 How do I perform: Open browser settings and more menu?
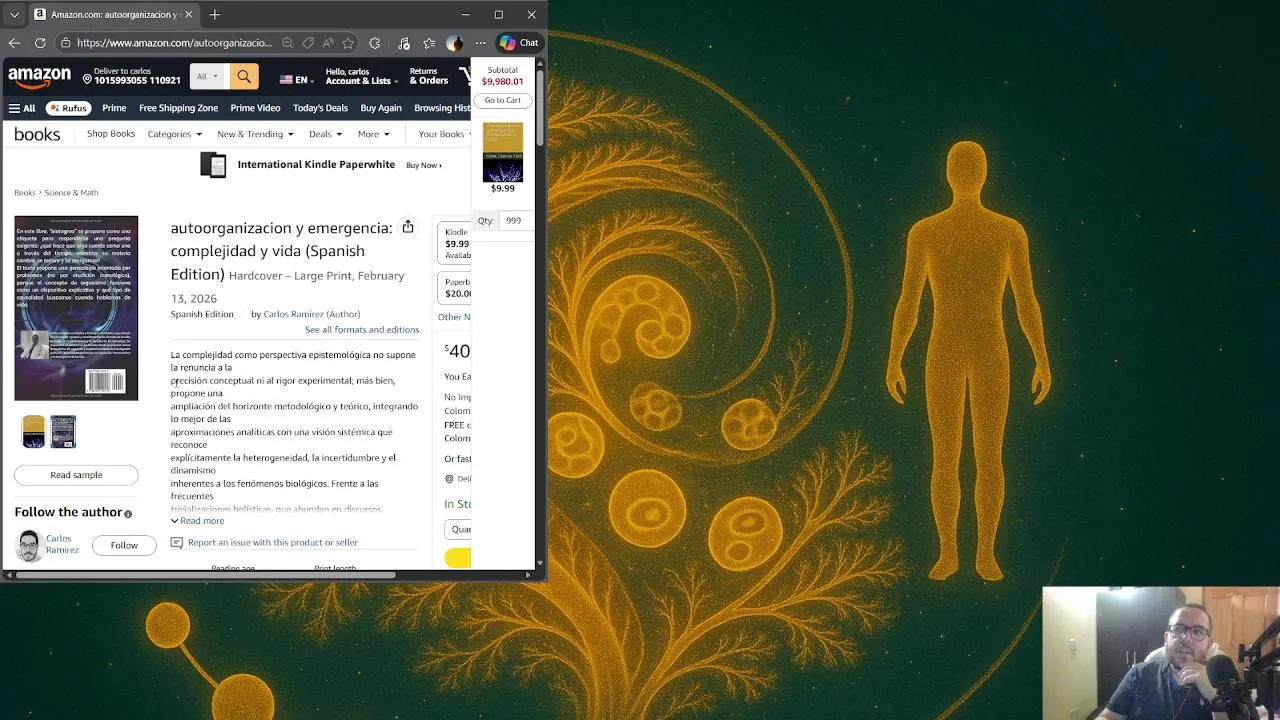point(480,43)
